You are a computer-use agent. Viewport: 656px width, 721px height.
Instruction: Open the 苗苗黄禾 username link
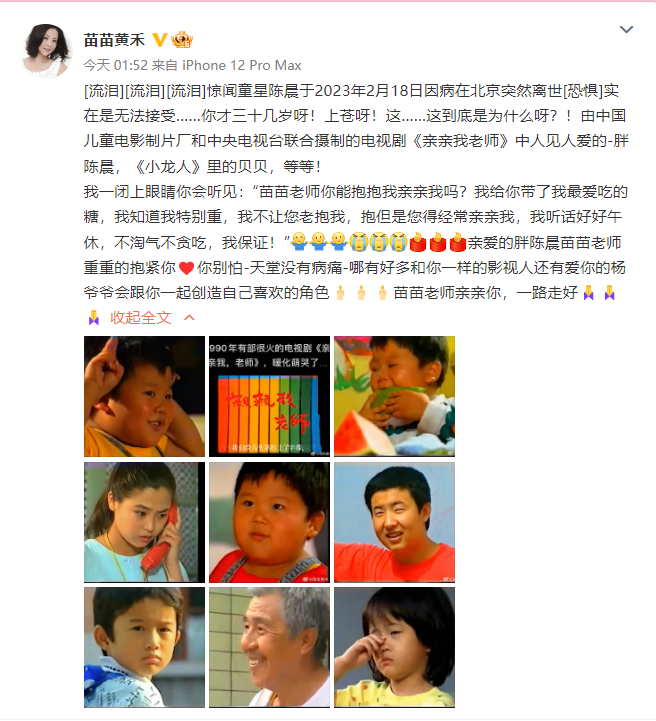(x=114, y=40)
